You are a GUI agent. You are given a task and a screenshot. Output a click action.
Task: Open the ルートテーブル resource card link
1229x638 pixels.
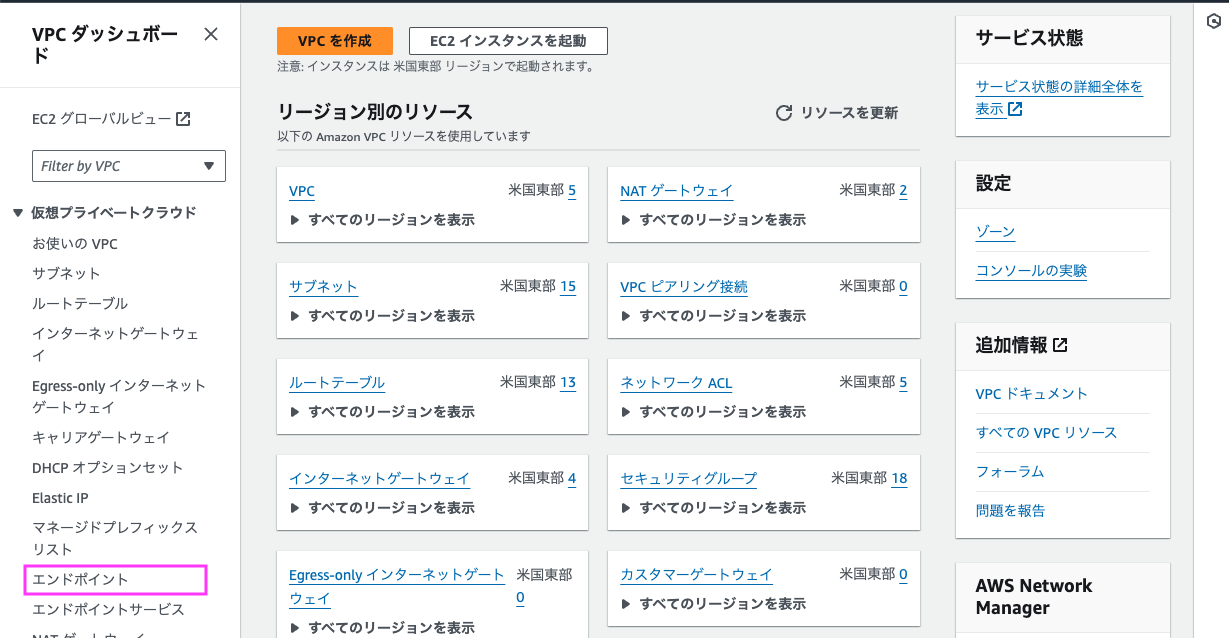(337, 382)
